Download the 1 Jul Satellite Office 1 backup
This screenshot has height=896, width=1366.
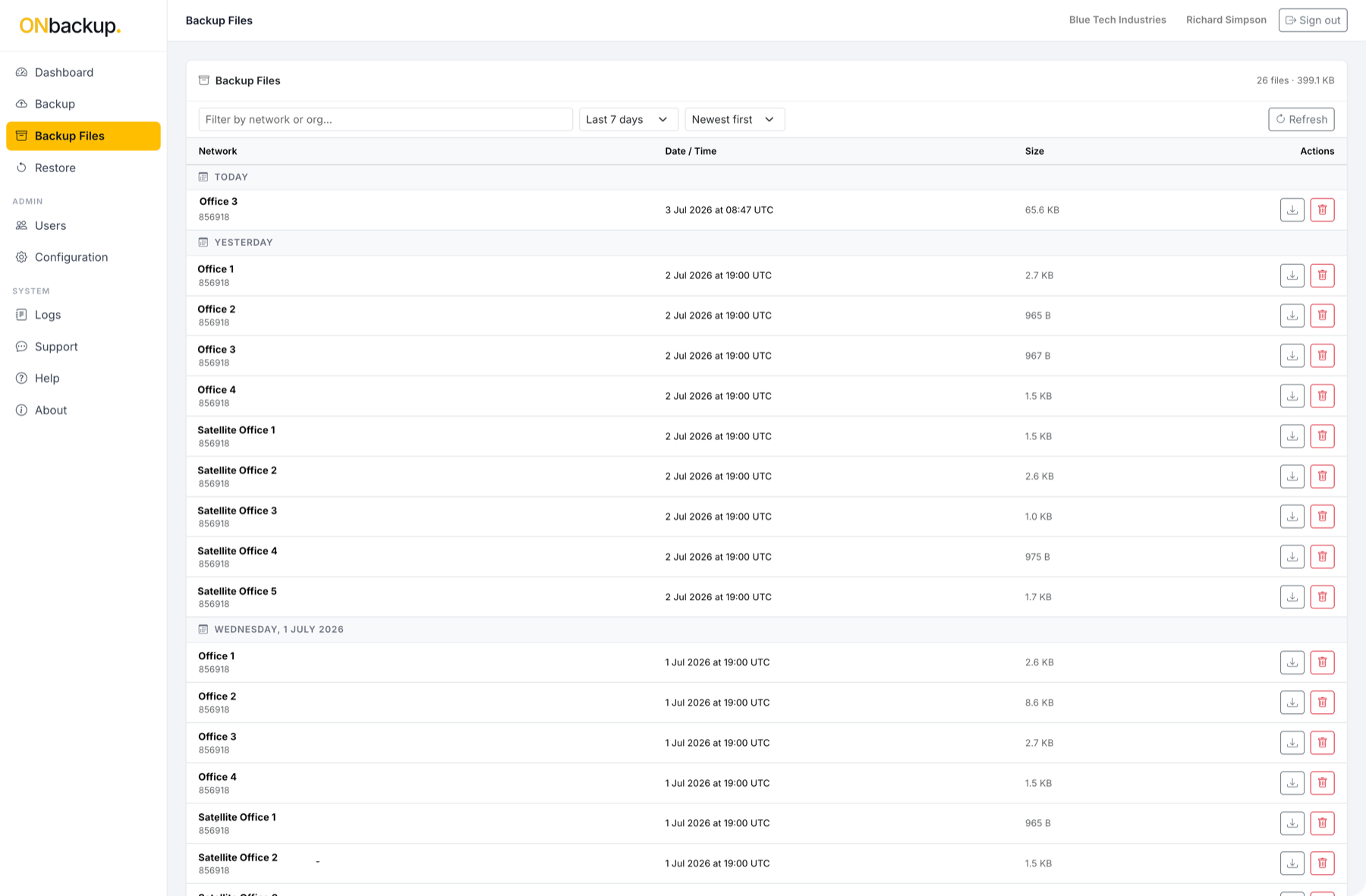(1292, 823)
